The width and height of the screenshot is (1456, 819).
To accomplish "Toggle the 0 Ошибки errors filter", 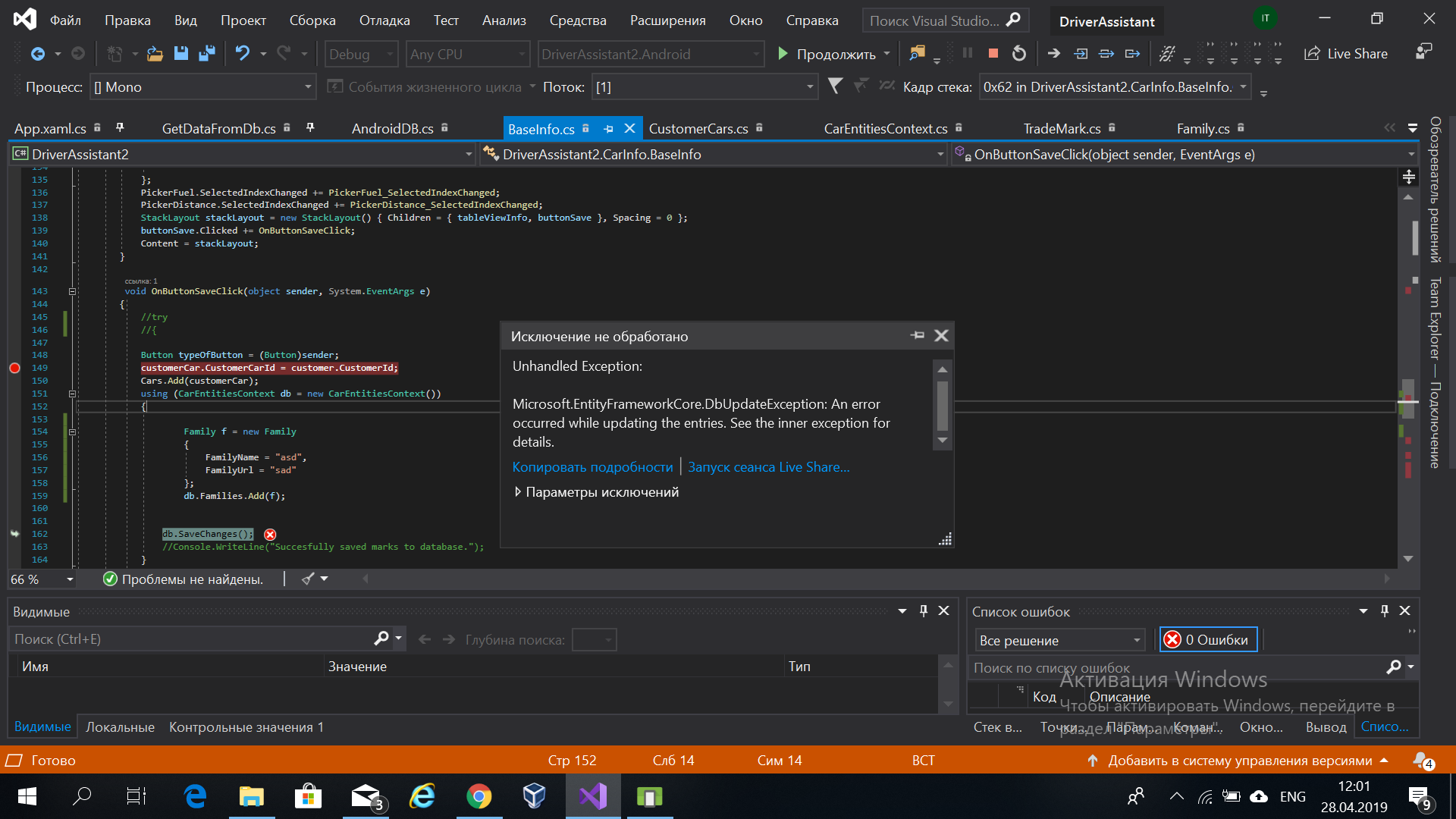I will pos(1208,639).
